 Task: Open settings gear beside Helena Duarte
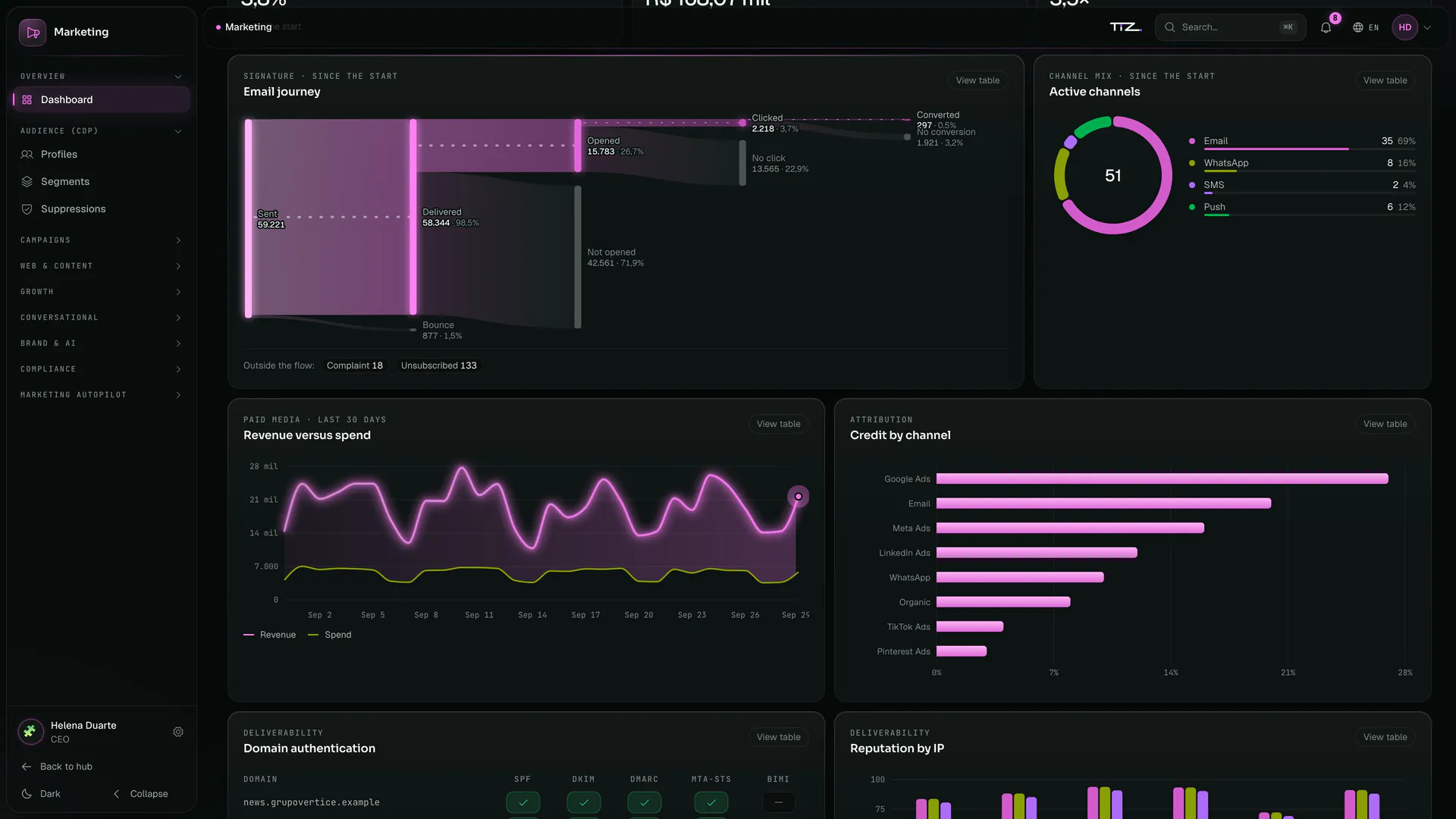[x=178, y=733]
